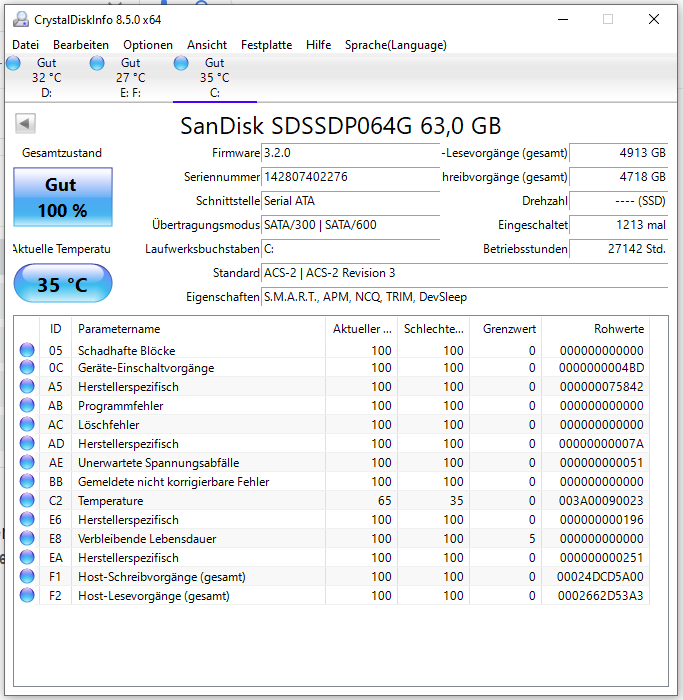Click status orb for Programmfehler row
Image resolution: width=683 pixels, height=700 pixels.
point(27,405)
